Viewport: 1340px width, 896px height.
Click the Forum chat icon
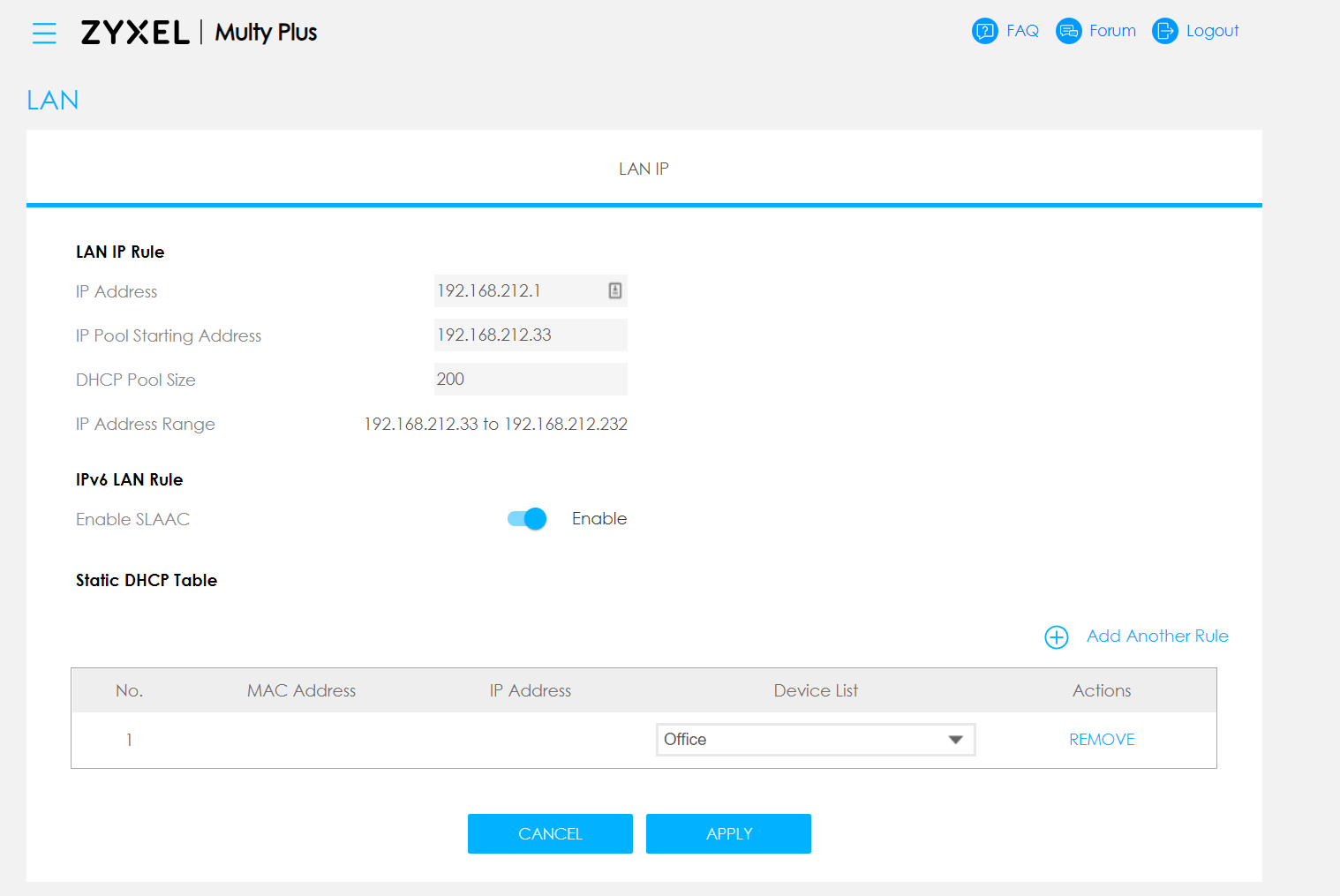click(x=1068, y=31)
